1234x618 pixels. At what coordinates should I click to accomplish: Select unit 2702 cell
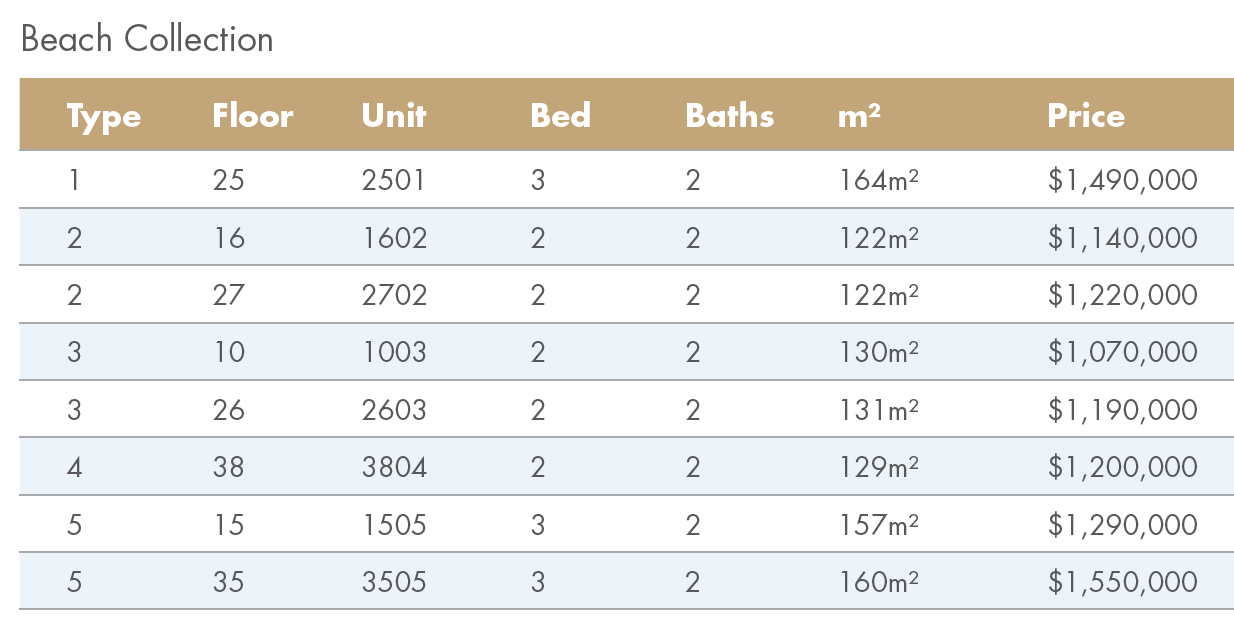[x=394, y=295]
